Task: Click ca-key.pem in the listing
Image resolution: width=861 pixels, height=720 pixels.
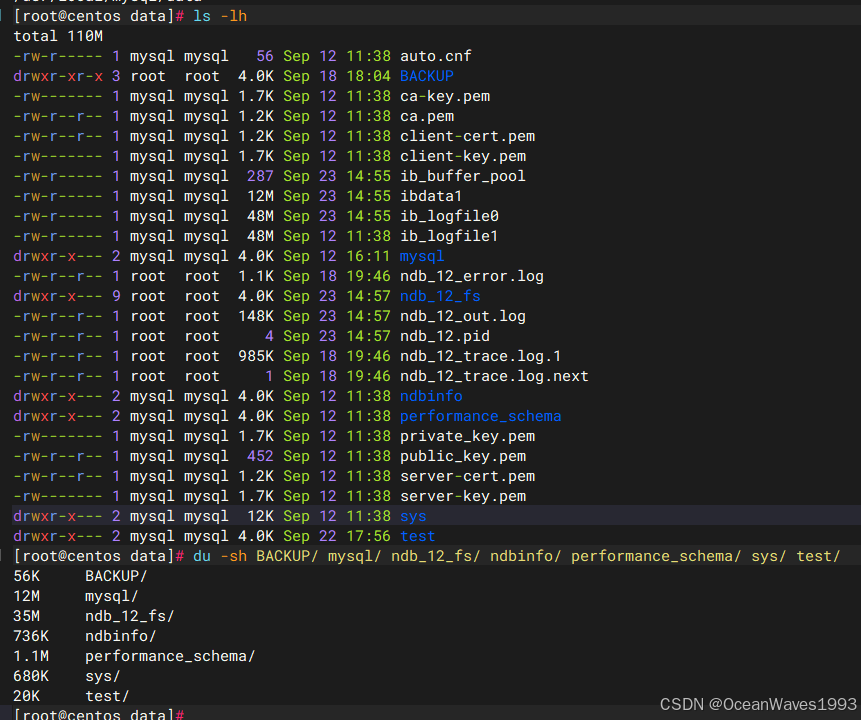Action: 445,96
